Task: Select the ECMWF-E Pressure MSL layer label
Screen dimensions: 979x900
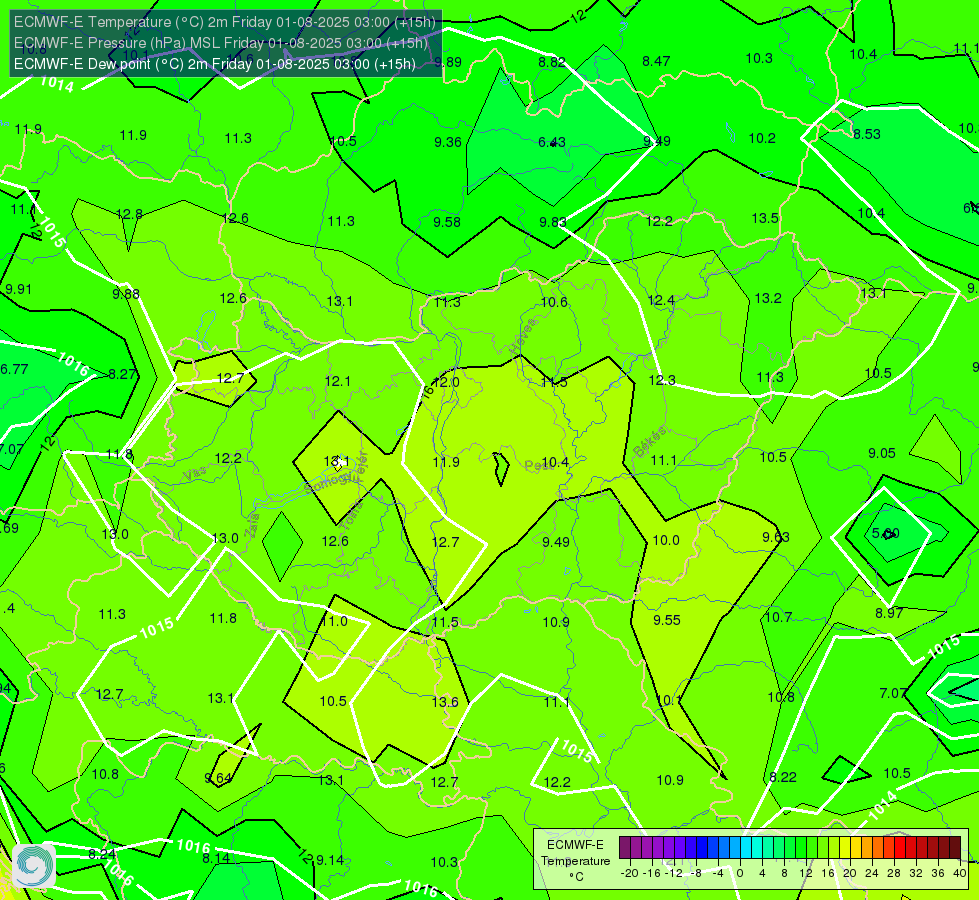Action: click(221, 43)
